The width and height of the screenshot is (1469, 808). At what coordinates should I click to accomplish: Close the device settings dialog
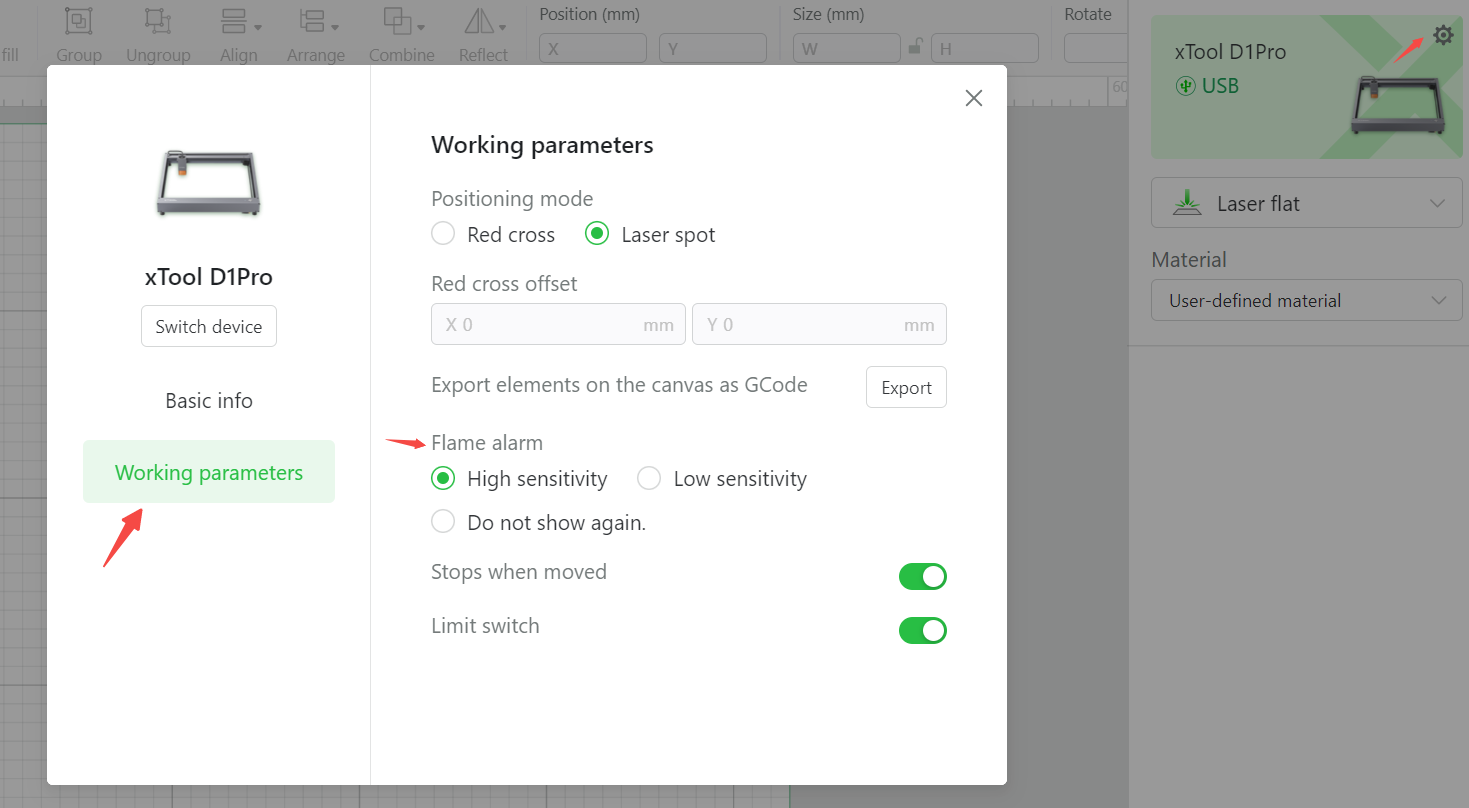973,98
